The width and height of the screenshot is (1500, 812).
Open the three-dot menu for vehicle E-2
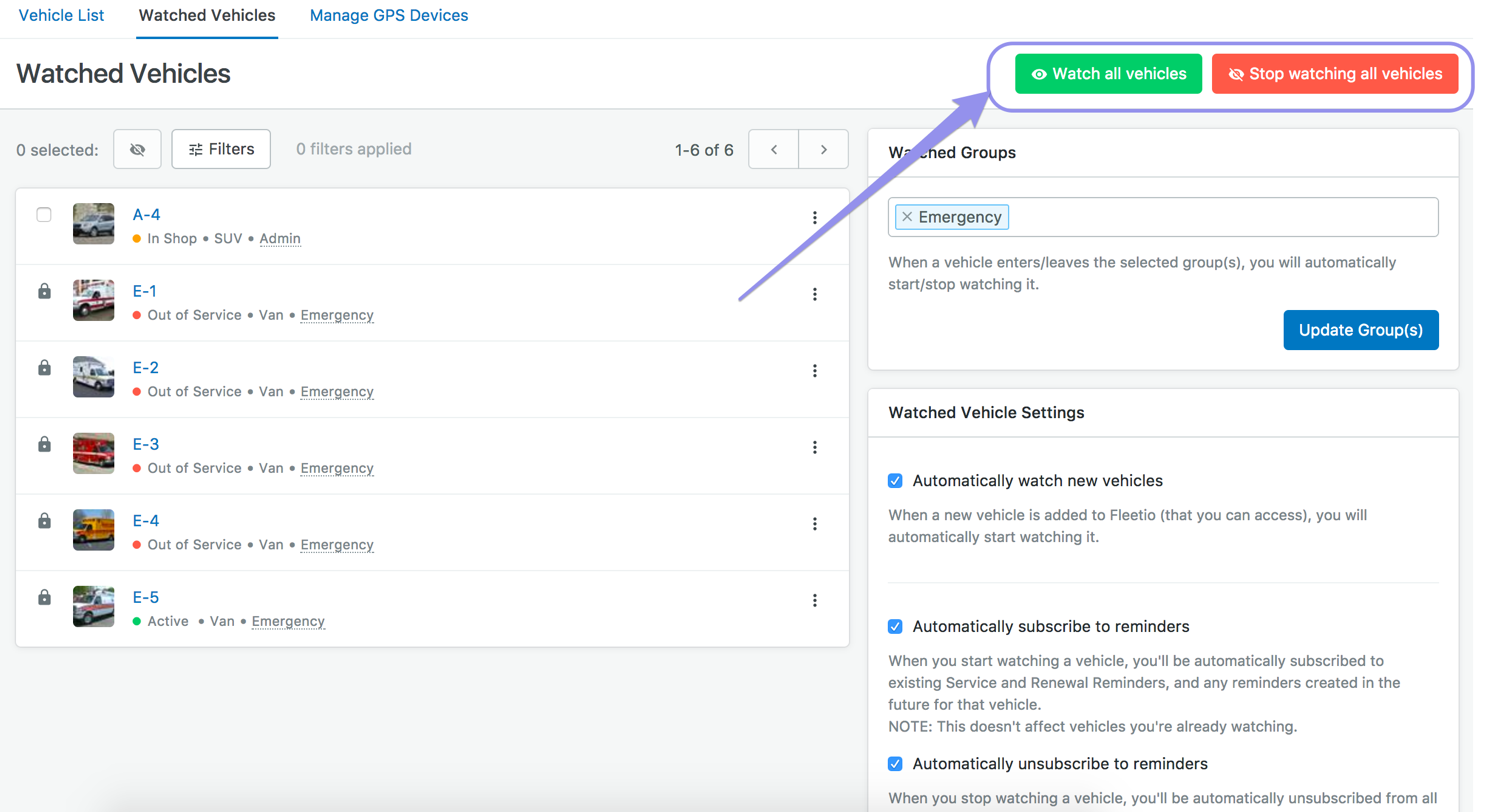(815, 371)
